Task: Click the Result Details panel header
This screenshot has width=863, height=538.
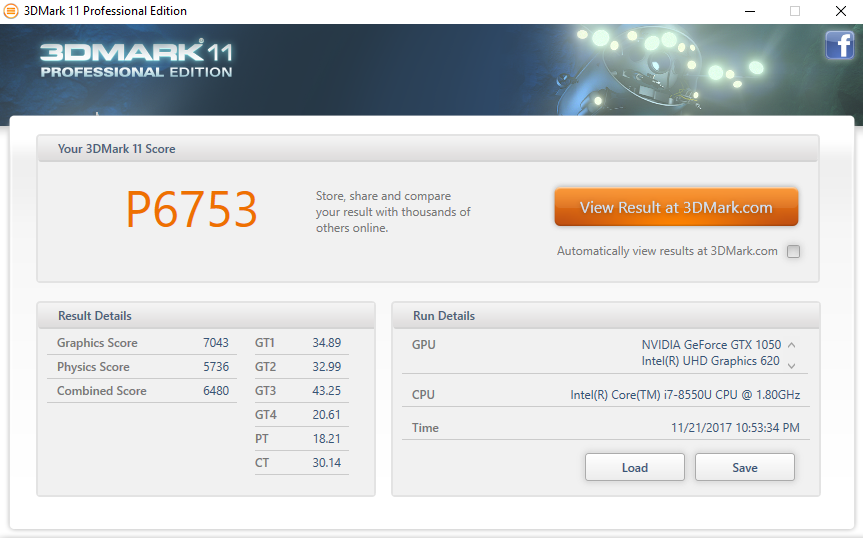Action: [x=95, y=316]
